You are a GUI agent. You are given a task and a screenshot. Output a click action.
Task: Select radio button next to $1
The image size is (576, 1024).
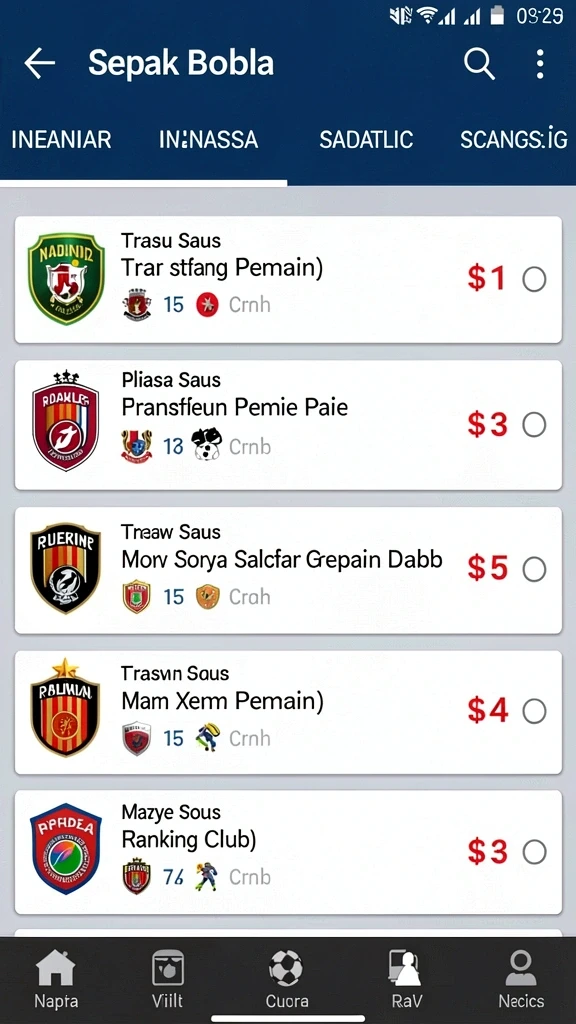coord(534,280)
